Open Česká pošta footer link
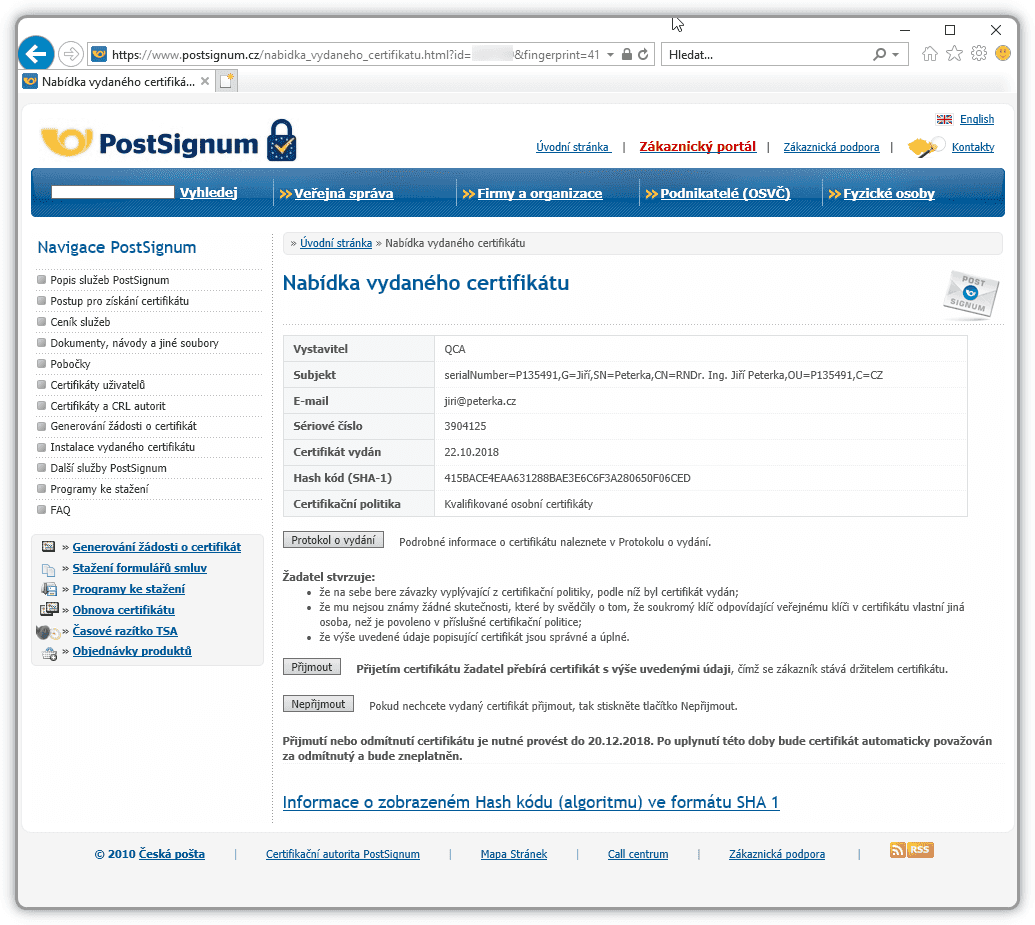 [172, 854]
